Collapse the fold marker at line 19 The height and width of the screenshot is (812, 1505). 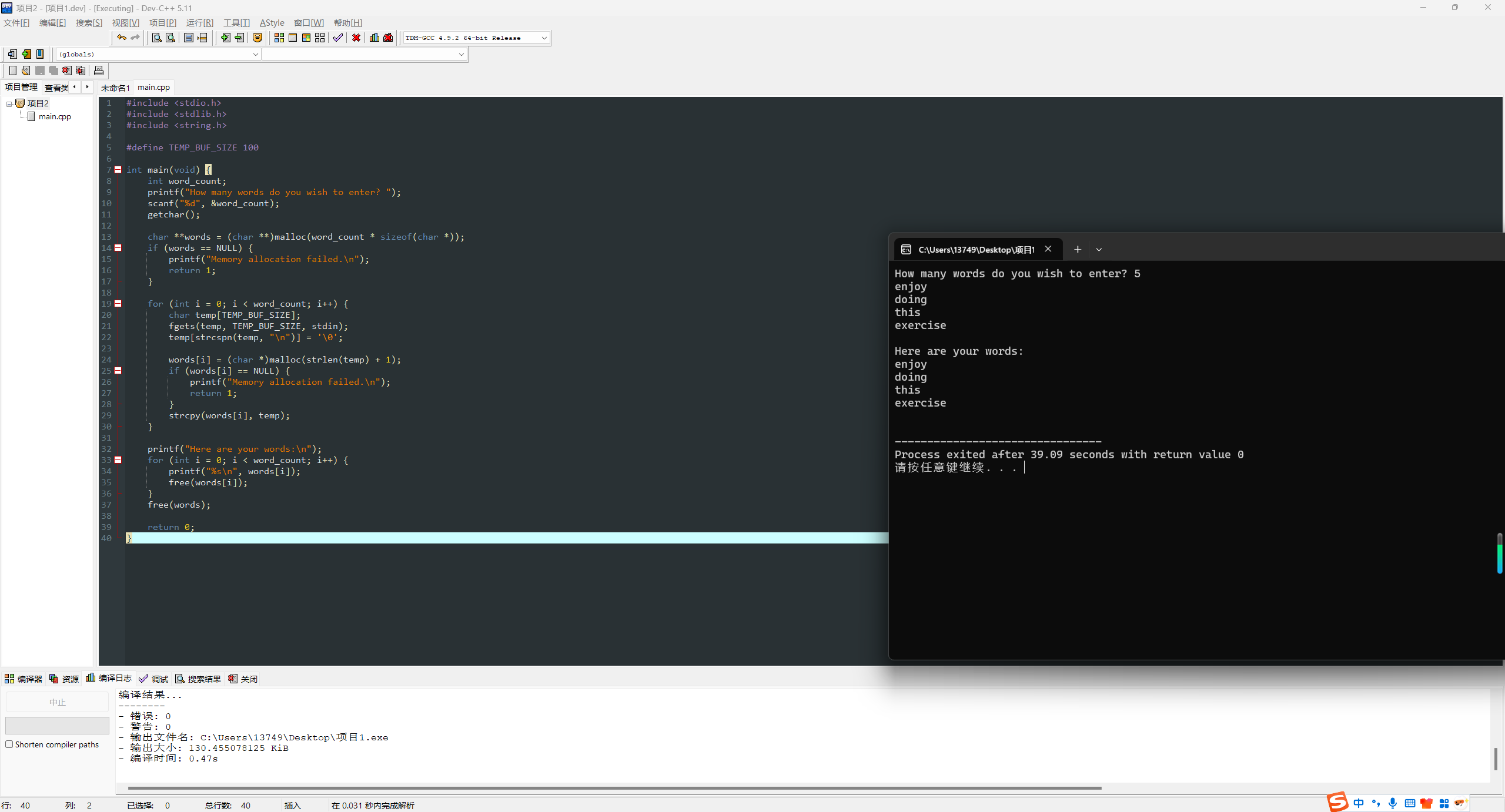pos(118,304)
